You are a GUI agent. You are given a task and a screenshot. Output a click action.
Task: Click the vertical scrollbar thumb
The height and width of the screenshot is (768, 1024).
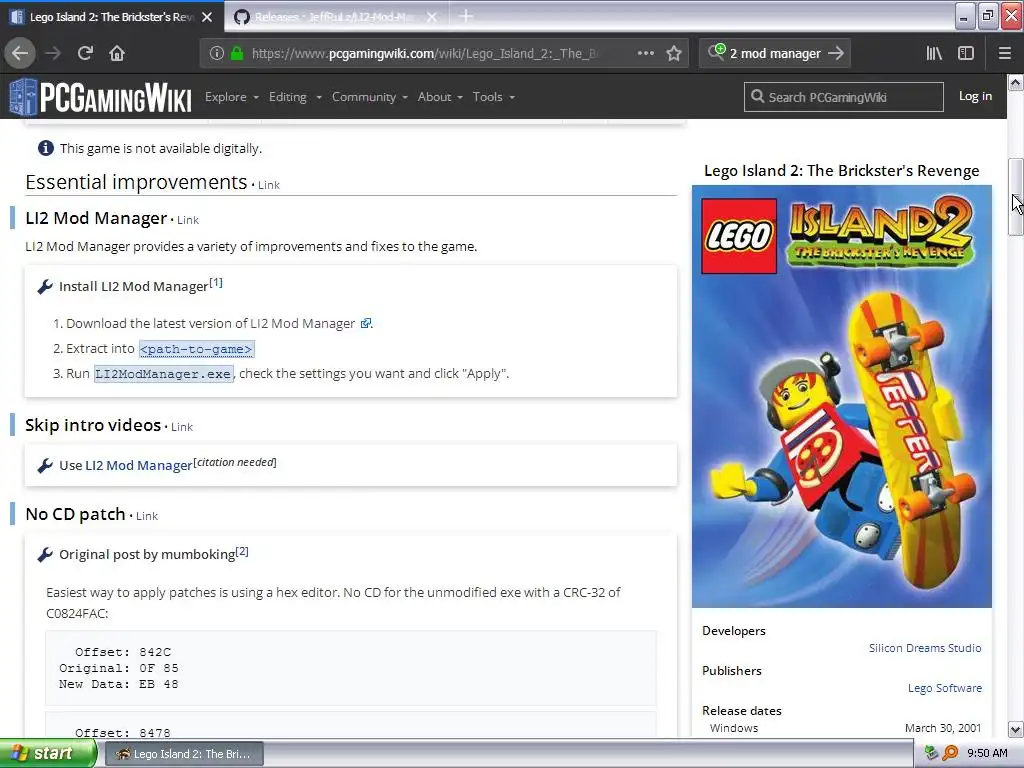[x=1016, y=197]
